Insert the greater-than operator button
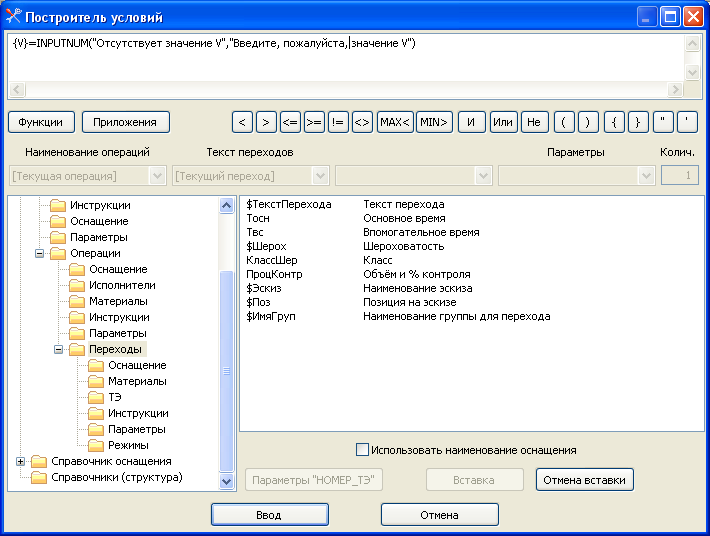Image resolution: width=710 pixels, height=536 pixels. coord(265,122)
